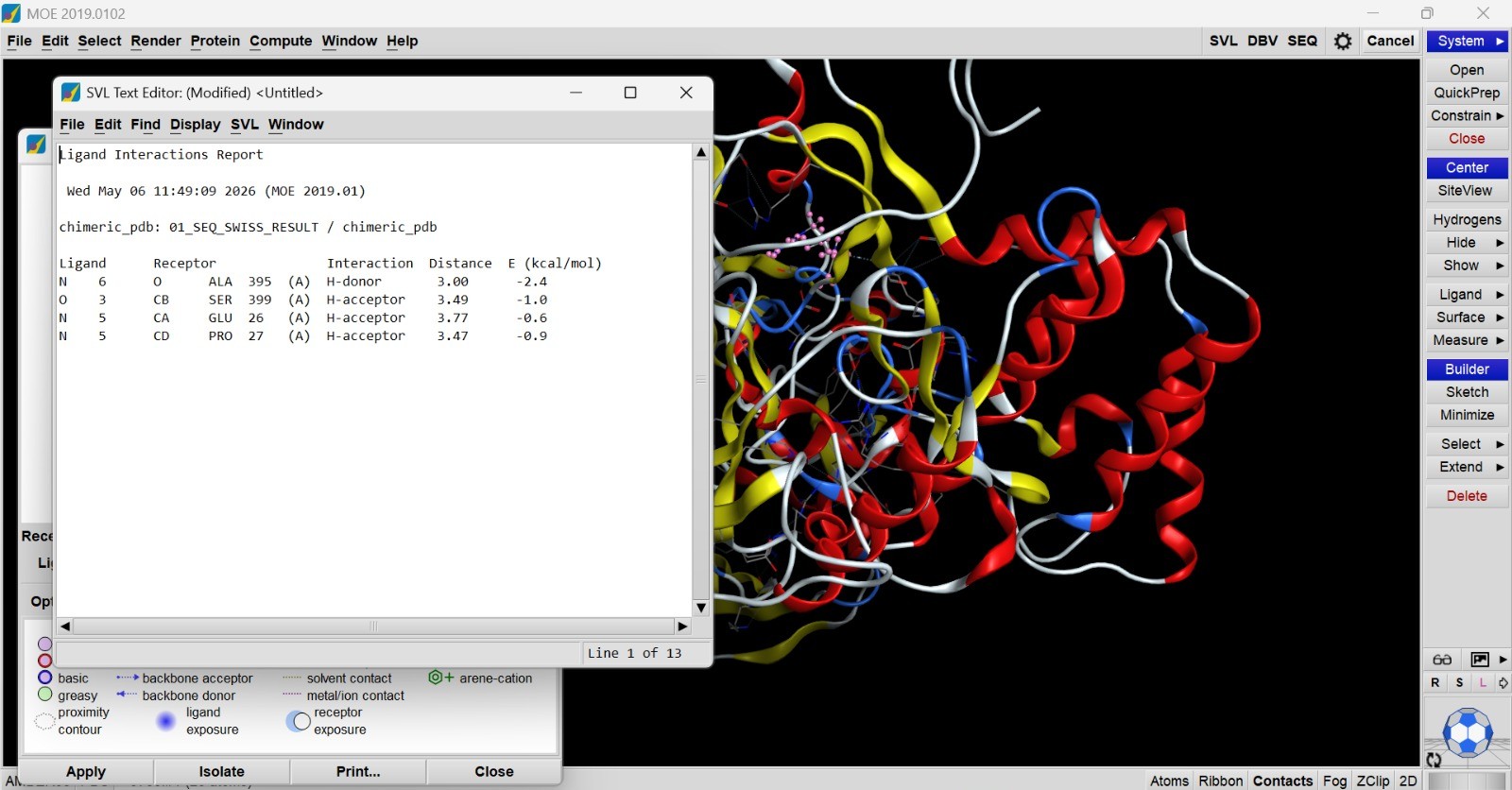
Task: Toggle ZClip in the bottom bar
Action: click(x=1373, y=781)
